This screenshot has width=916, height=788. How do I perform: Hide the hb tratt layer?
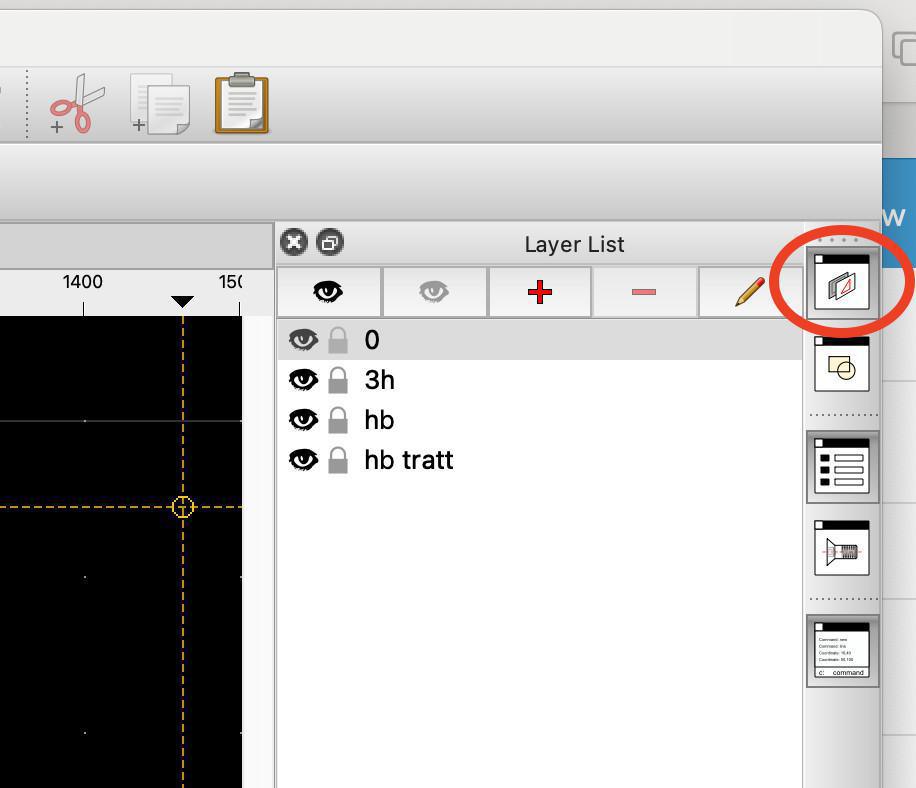pyautogui.click(x=303, y=460)
